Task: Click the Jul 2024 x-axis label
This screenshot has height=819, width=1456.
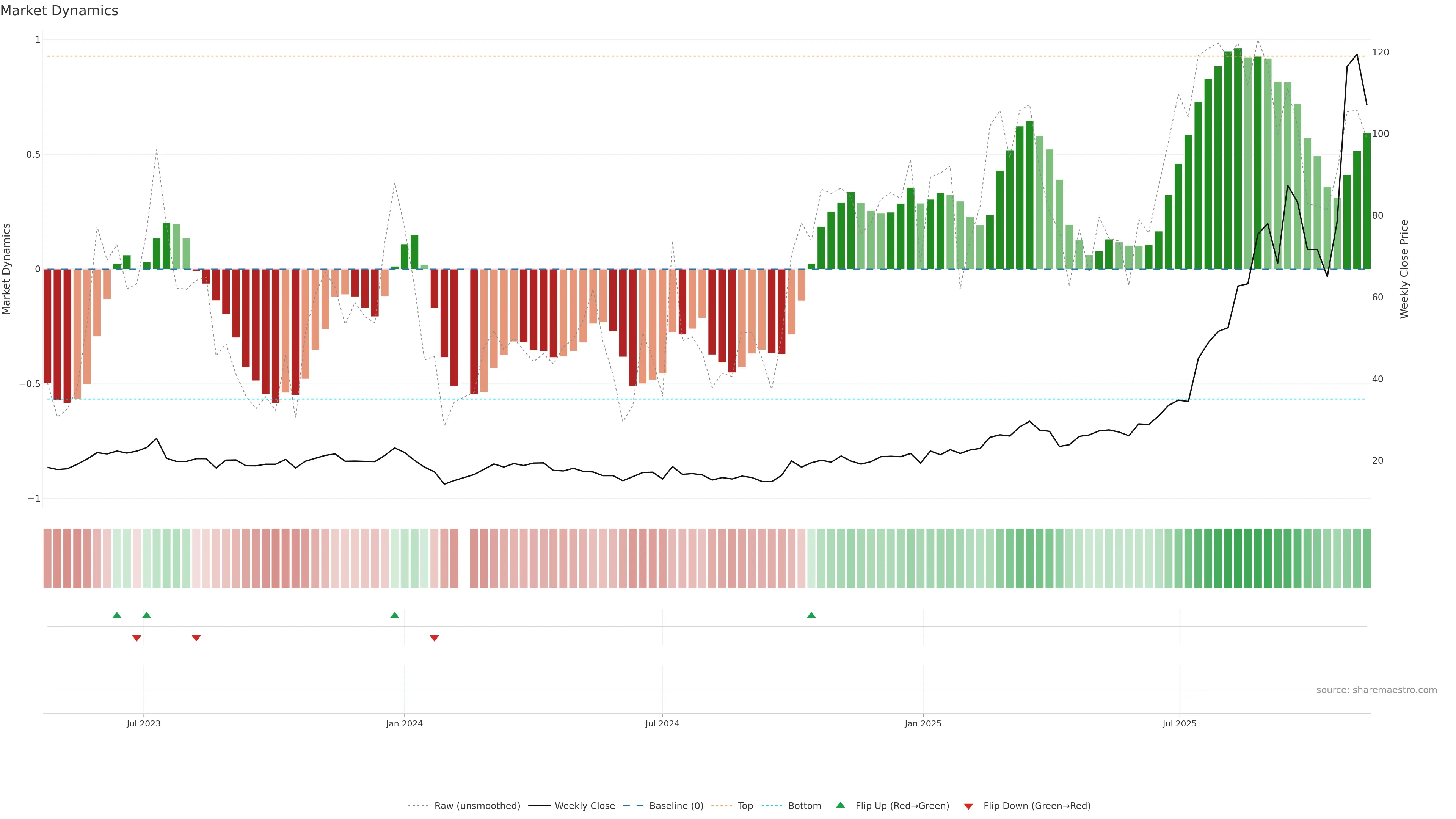Action: [662, 723]
